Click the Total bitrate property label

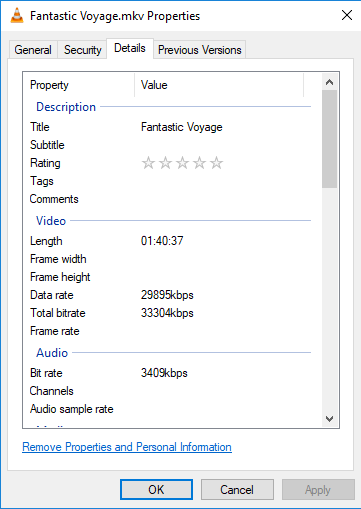pyautogui.click(x=58, y=313)
